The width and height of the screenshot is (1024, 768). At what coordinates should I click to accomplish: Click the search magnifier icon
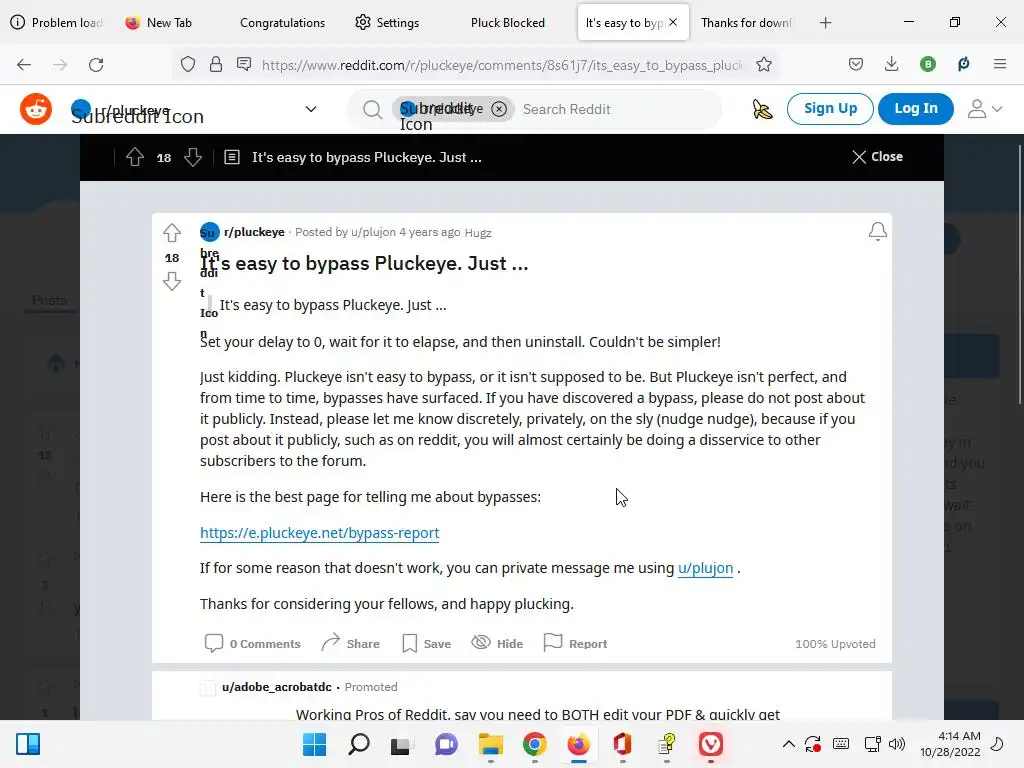(372, 109)
